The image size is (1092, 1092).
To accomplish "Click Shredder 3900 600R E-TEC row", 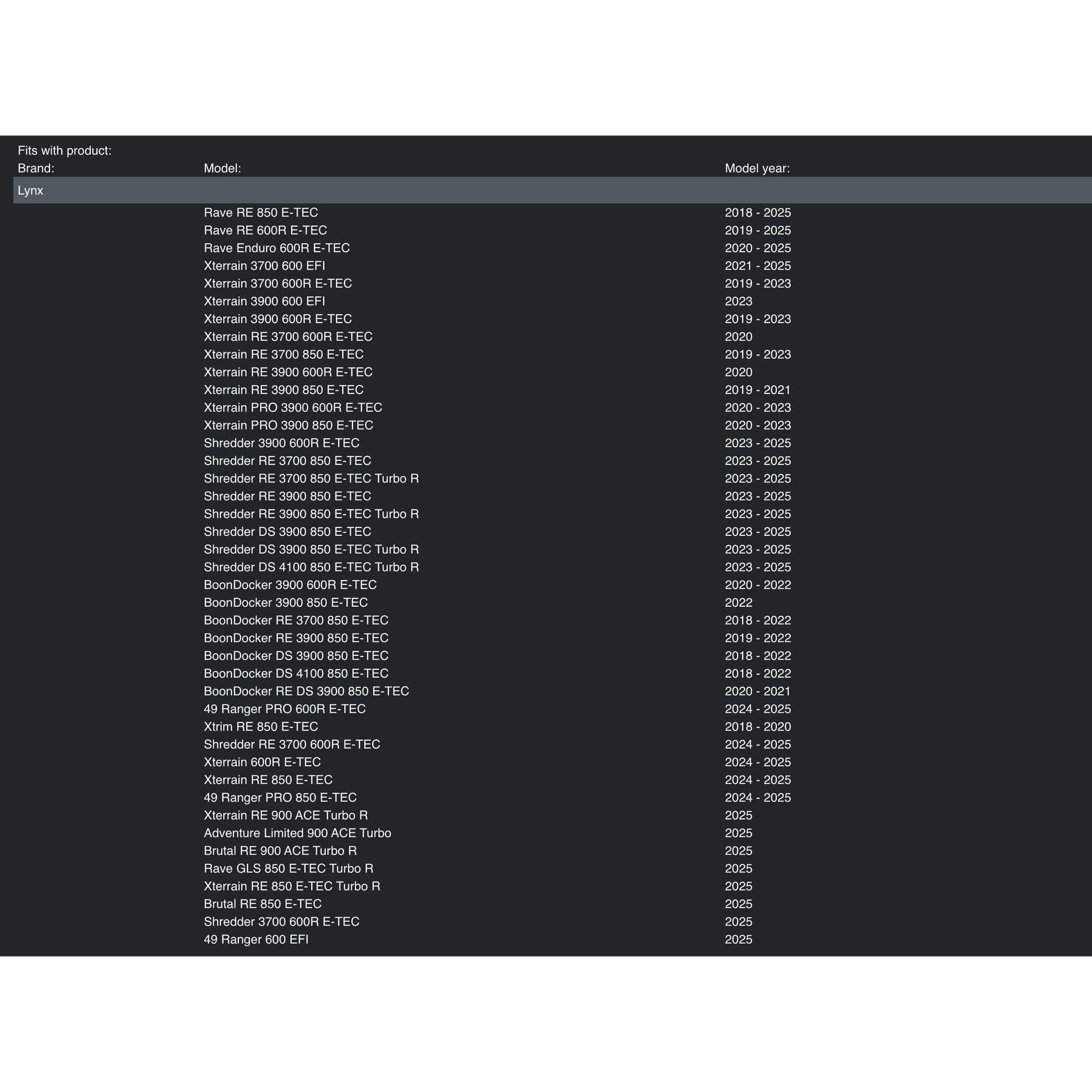I will 282,443.
